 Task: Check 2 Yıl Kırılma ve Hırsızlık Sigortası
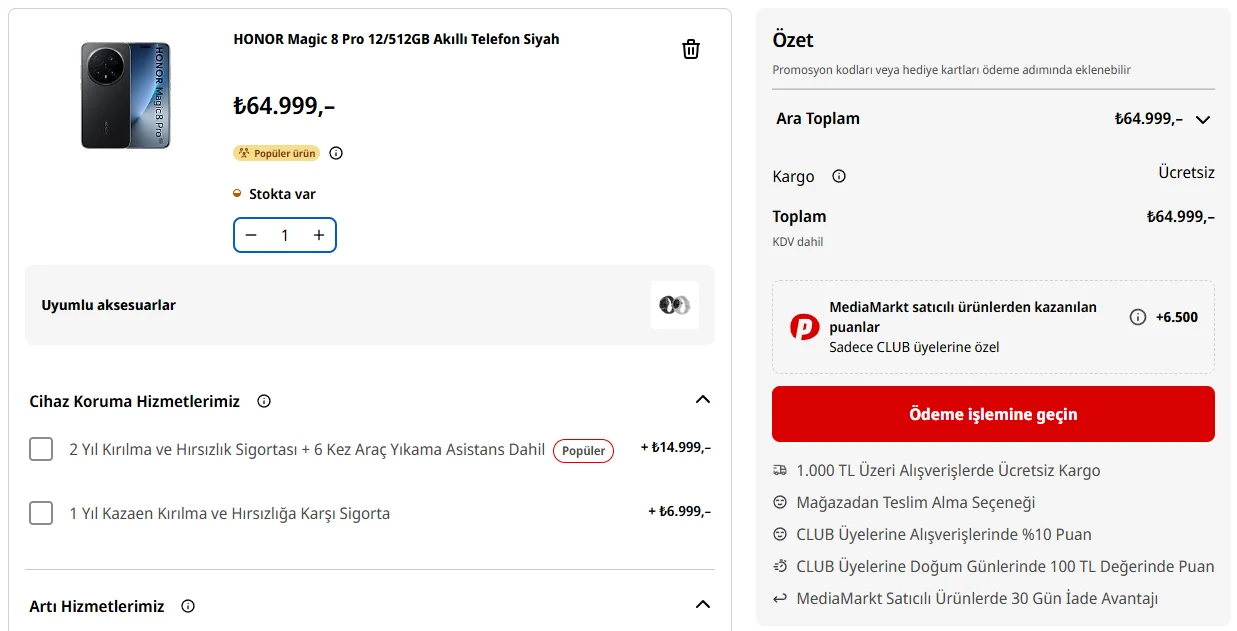[x=41, y=449]
